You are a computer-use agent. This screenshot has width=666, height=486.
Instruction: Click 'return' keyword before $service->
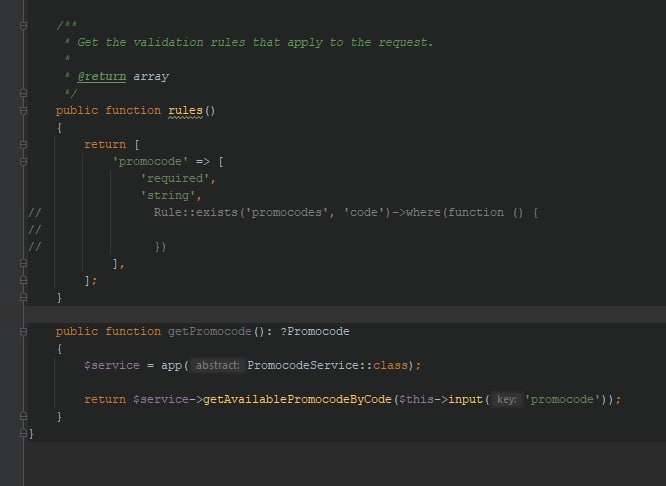click(105, 399)
